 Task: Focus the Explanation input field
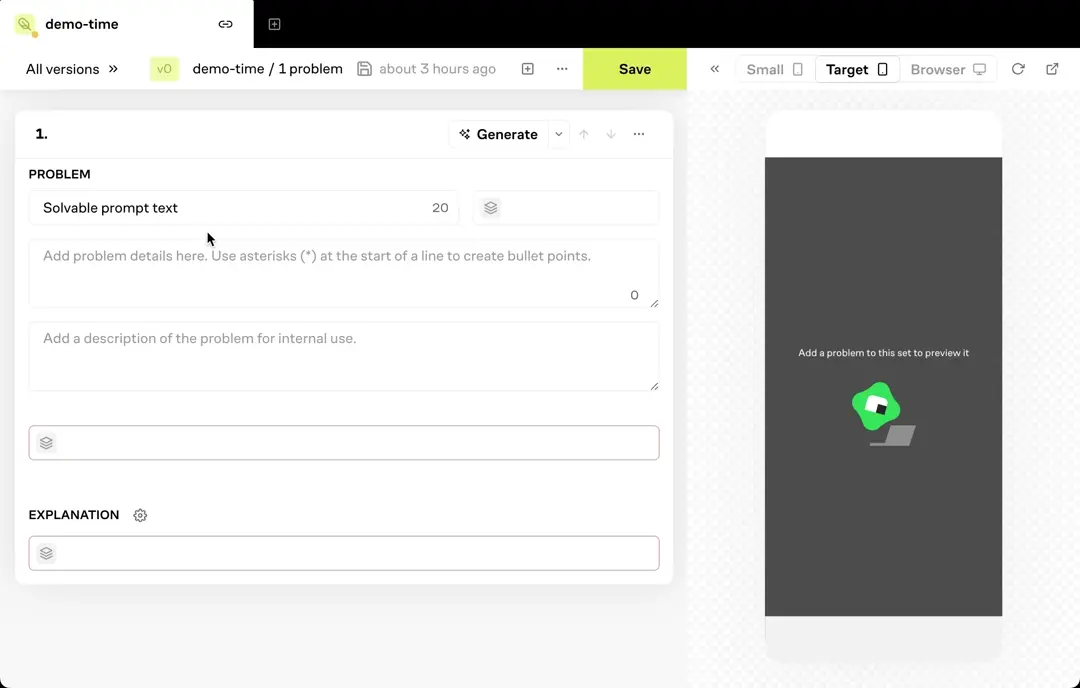coord(344,553)
